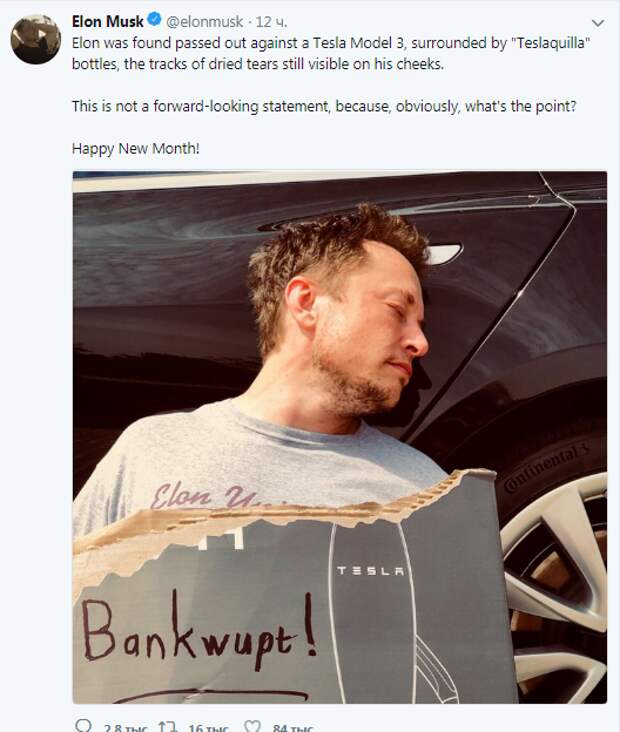The width and height of the screenshot is (620, 732).
Task: Click the 'Happy New Month!' line
Action: [136, 148]
